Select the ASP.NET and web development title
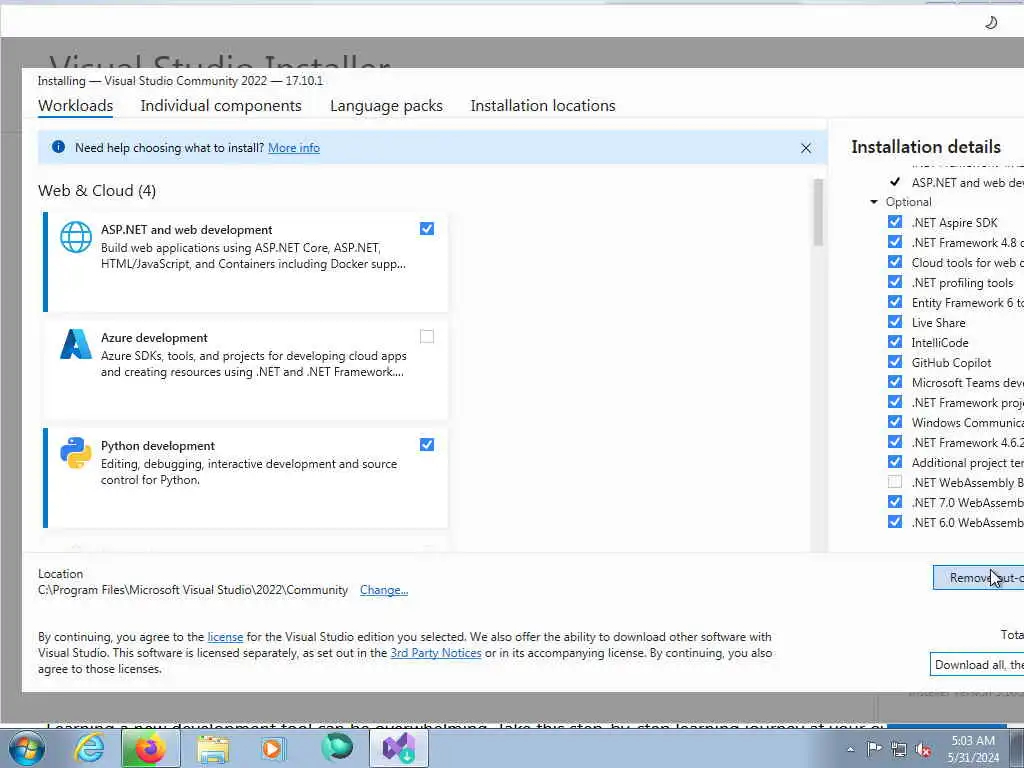This screenshot has width=1024, height=768. tap(187, 230)
